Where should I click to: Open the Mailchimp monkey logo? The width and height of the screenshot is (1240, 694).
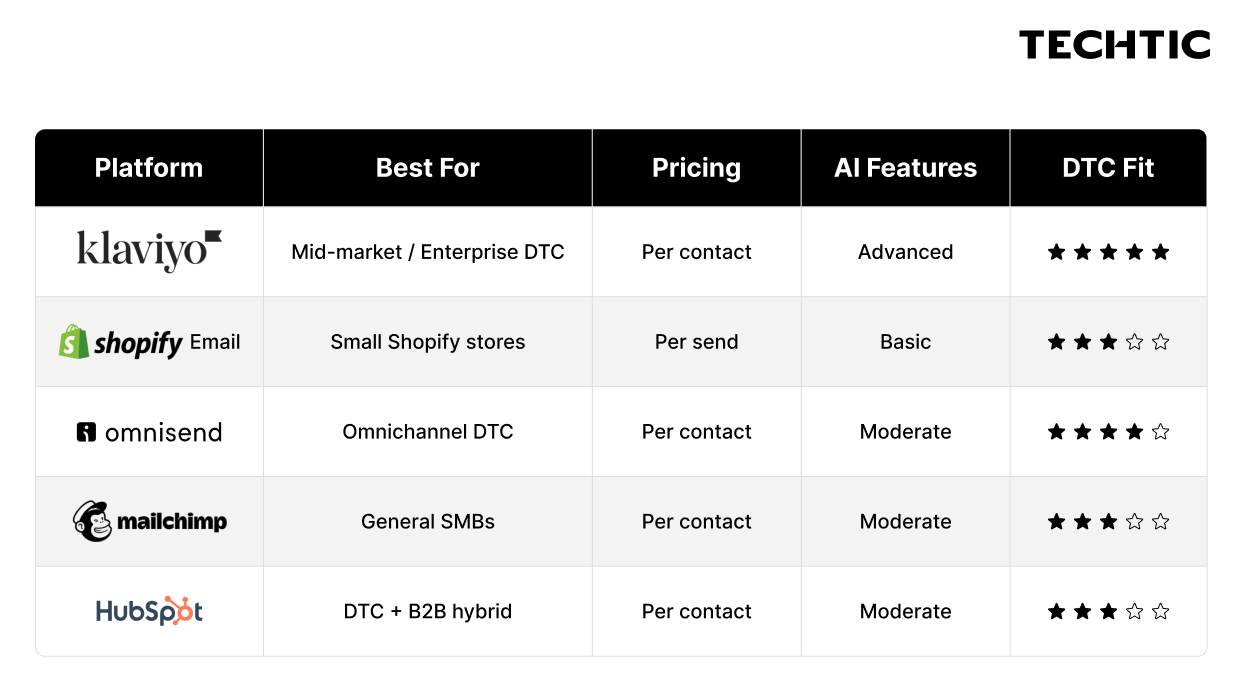point(91,521)
